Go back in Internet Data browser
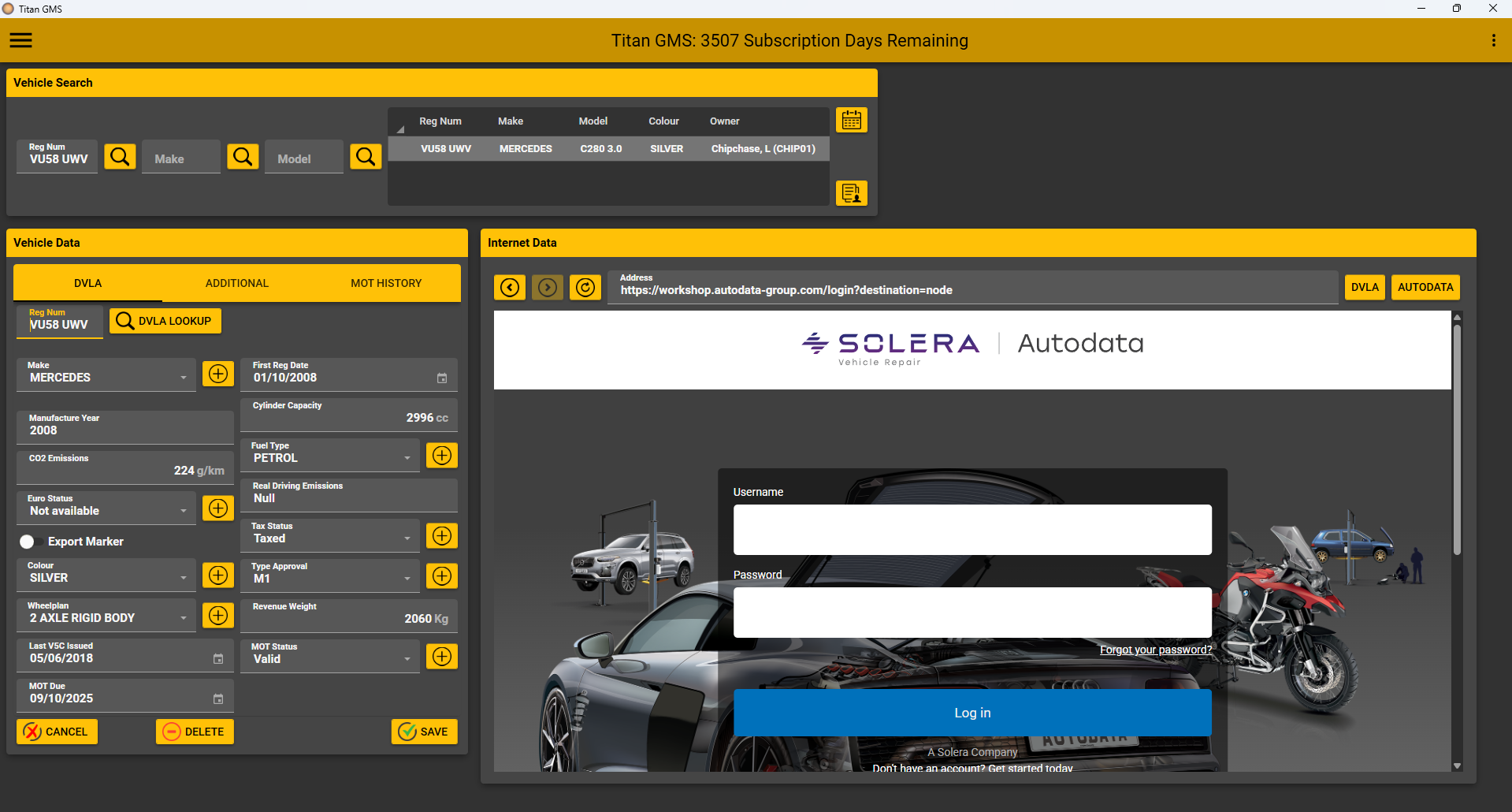Viewport: 1512px width, 812px height. click(510, 288)
